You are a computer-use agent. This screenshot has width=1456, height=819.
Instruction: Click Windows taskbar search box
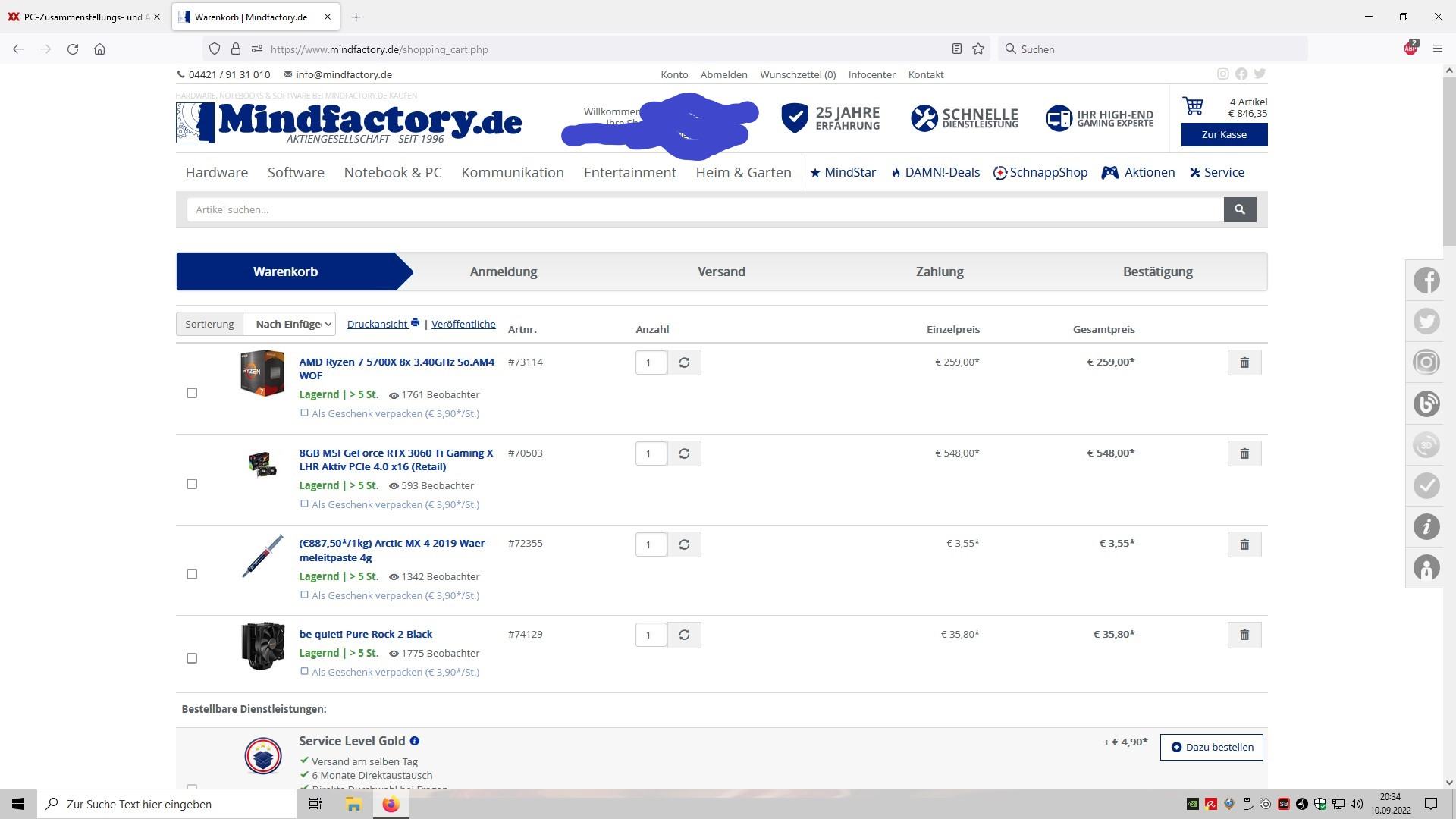[x=167, y=804]
